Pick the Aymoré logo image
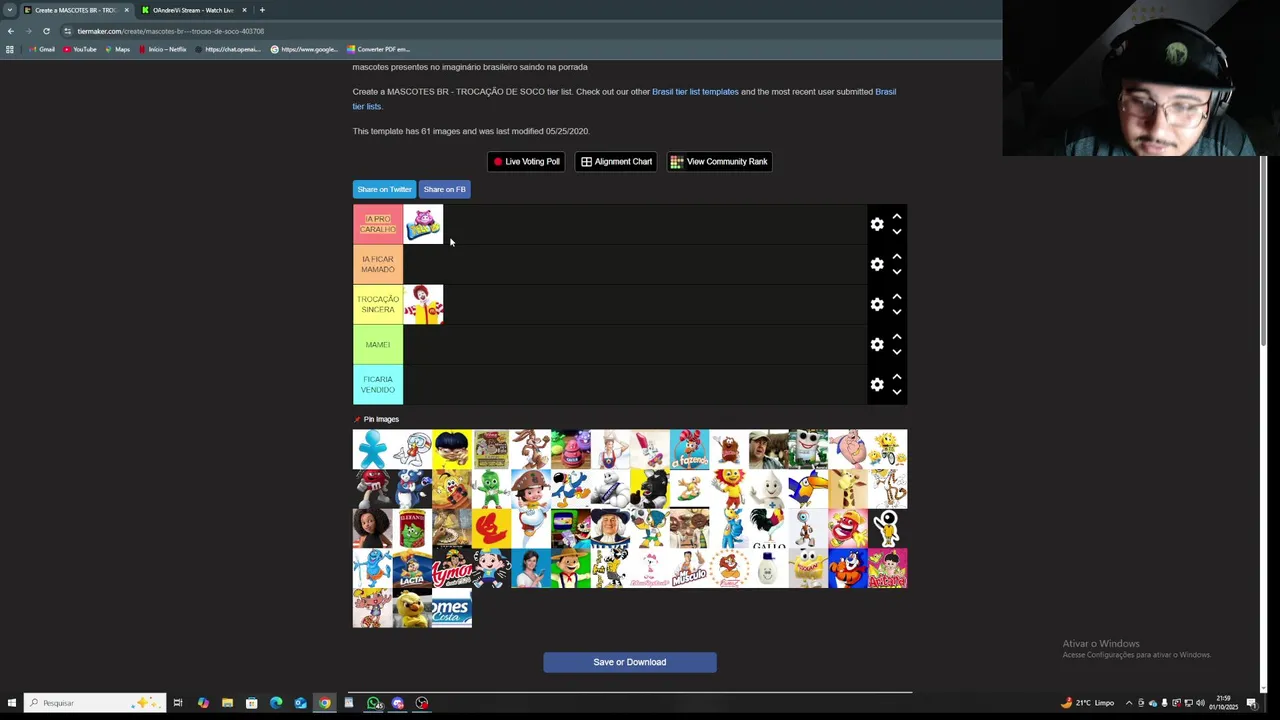The height and width of the screenshot is (720, 1280). (x=451, y=568)
